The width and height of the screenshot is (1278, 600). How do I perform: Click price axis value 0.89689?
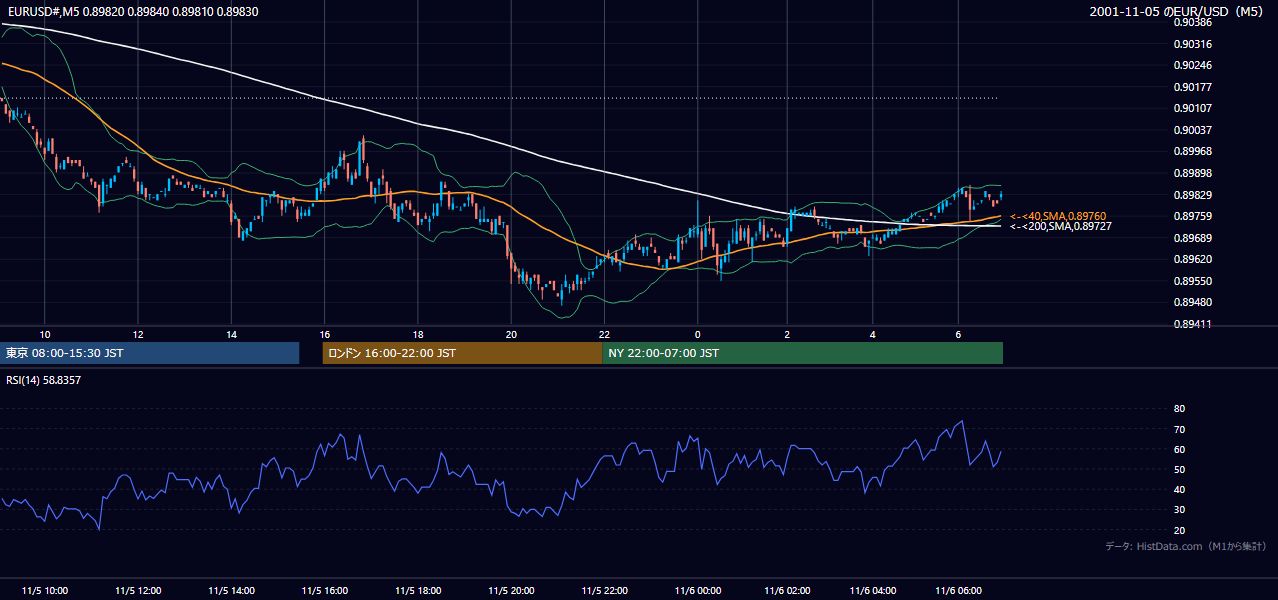1192,238
